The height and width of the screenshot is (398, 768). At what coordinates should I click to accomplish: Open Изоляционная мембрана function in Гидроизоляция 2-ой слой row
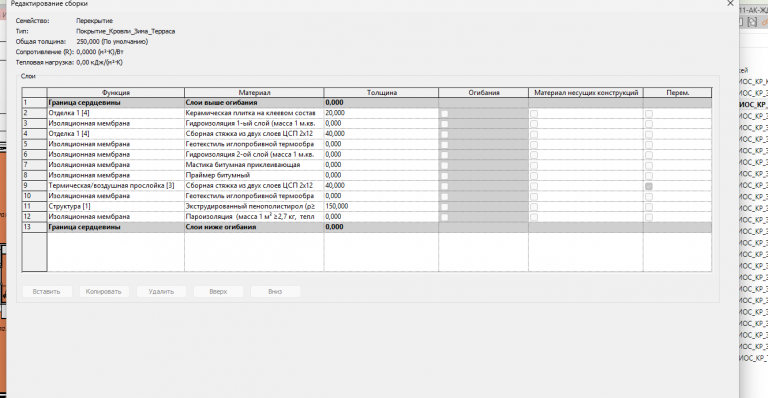(x=116, y=154)
